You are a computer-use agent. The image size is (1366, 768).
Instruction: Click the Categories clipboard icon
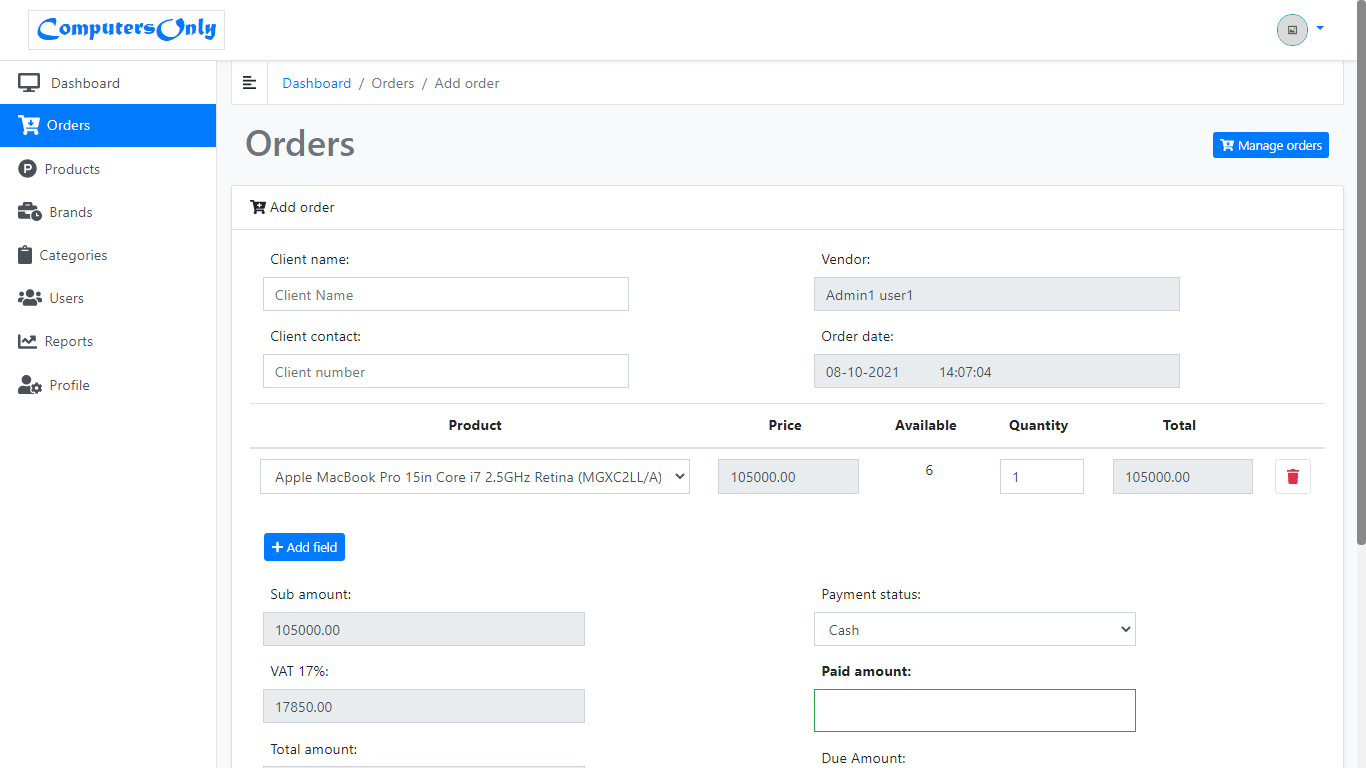pyautogui.click(x=25, y=255)
